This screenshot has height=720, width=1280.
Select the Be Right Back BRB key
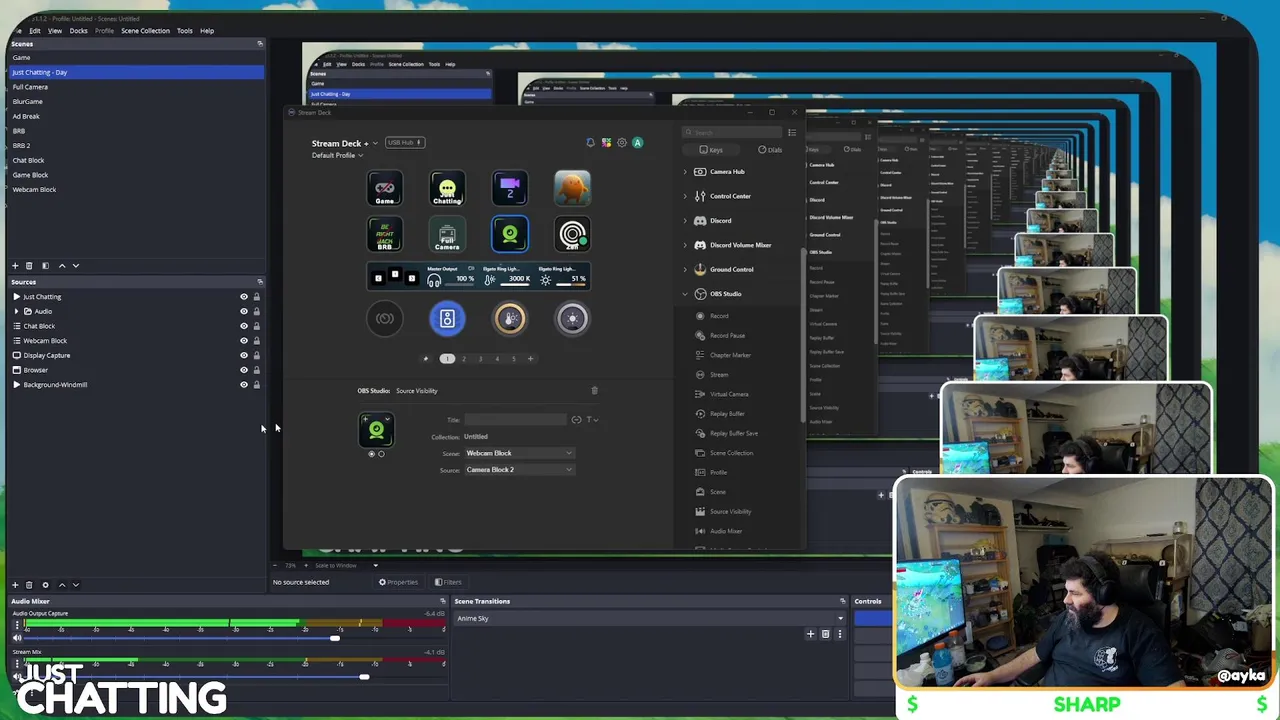click(x=385, y=234)
